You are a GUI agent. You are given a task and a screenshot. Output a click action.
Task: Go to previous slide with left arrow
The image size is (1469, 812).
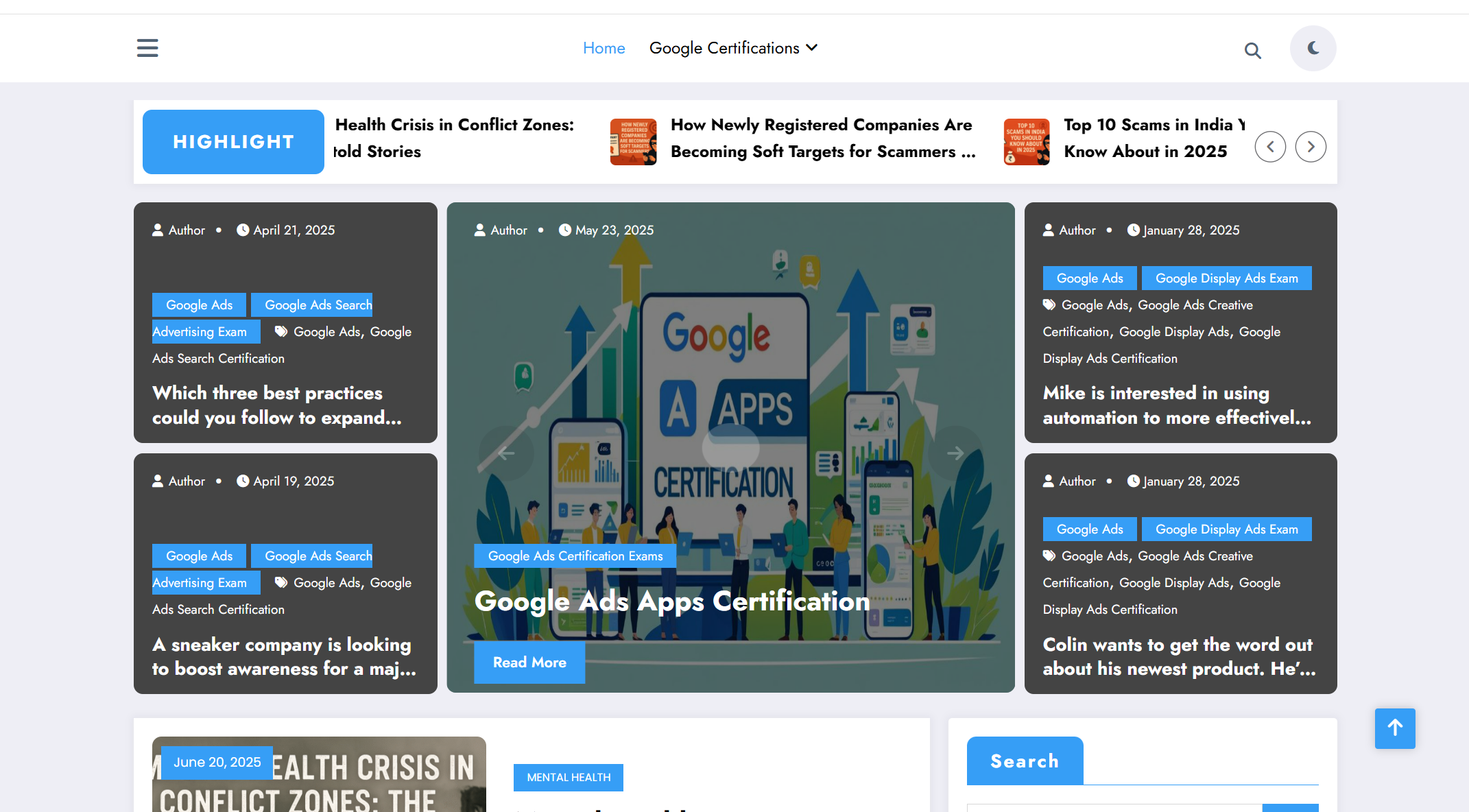(x=506, y=453)
